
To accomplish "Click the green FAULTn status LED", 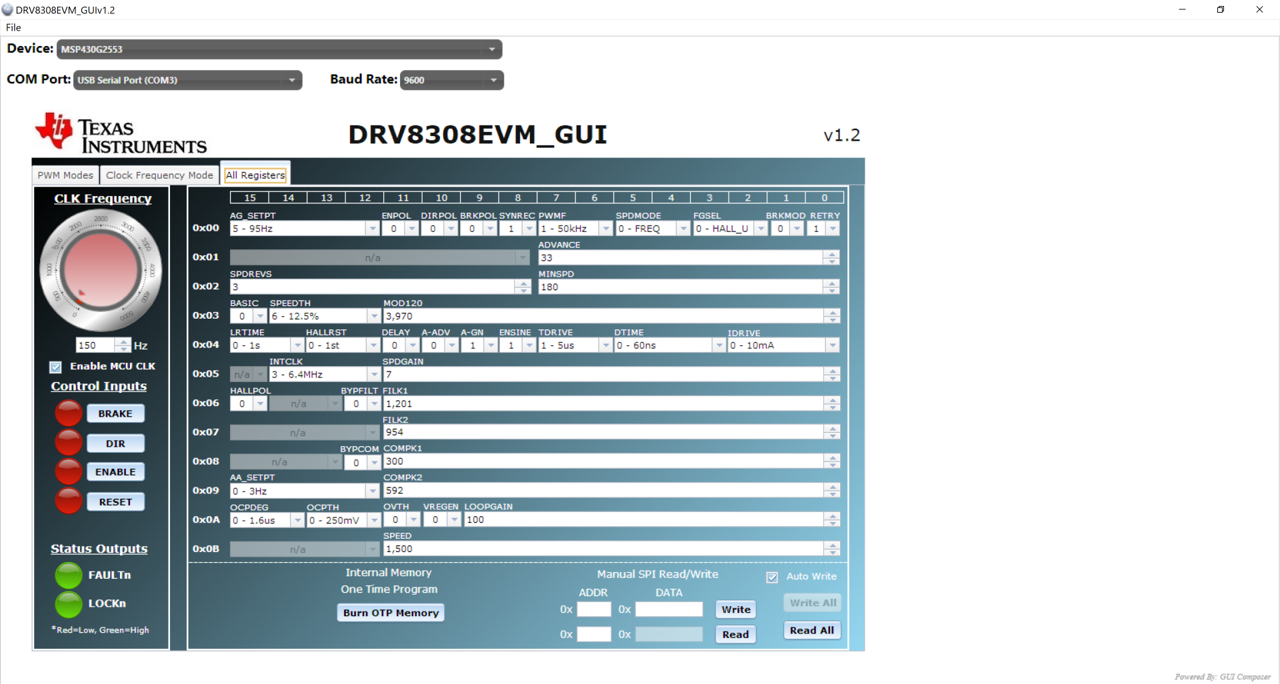I will coord(69,575).
